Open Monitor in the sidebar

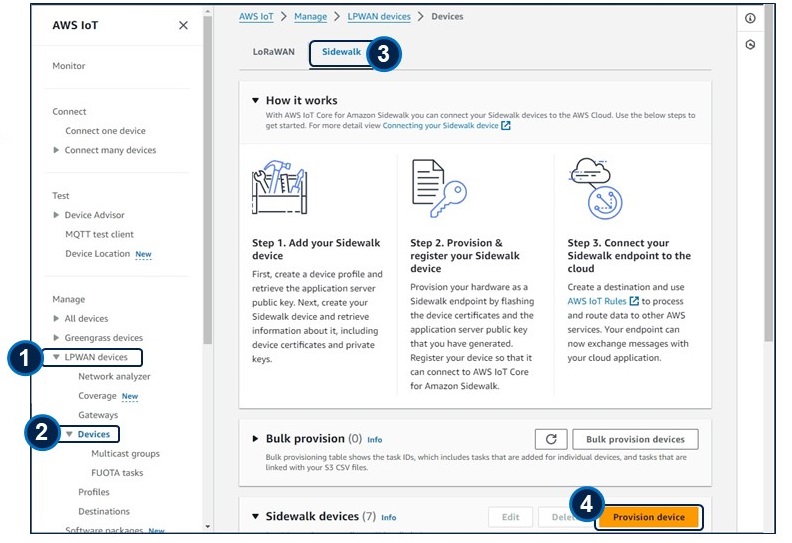[69, 66]
